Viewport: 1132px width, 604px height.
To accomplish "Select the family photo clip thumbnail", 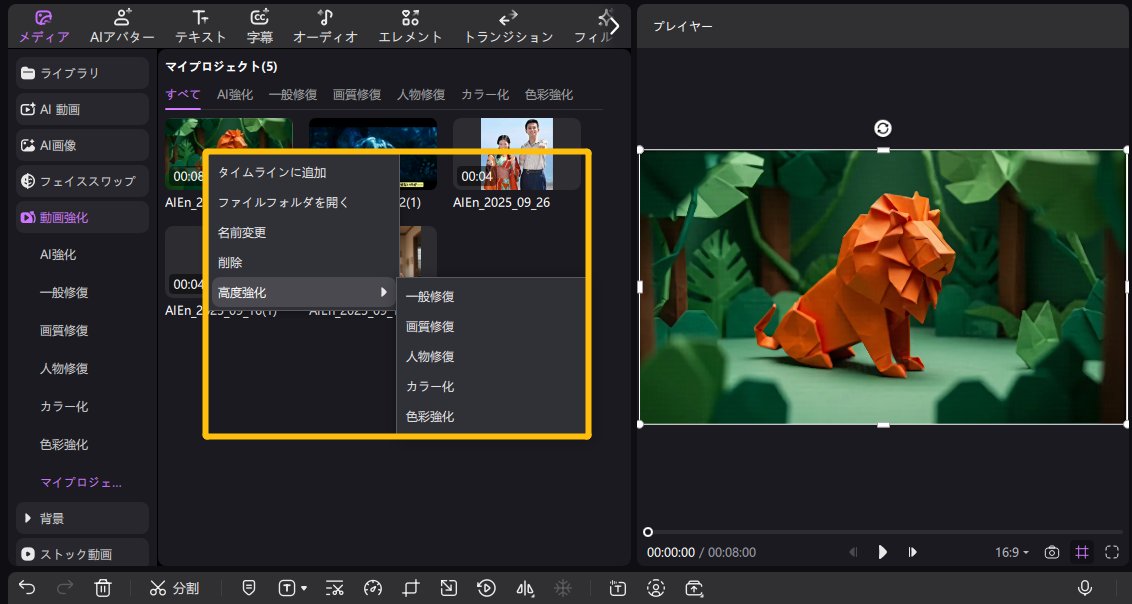I will click(516, 154).
